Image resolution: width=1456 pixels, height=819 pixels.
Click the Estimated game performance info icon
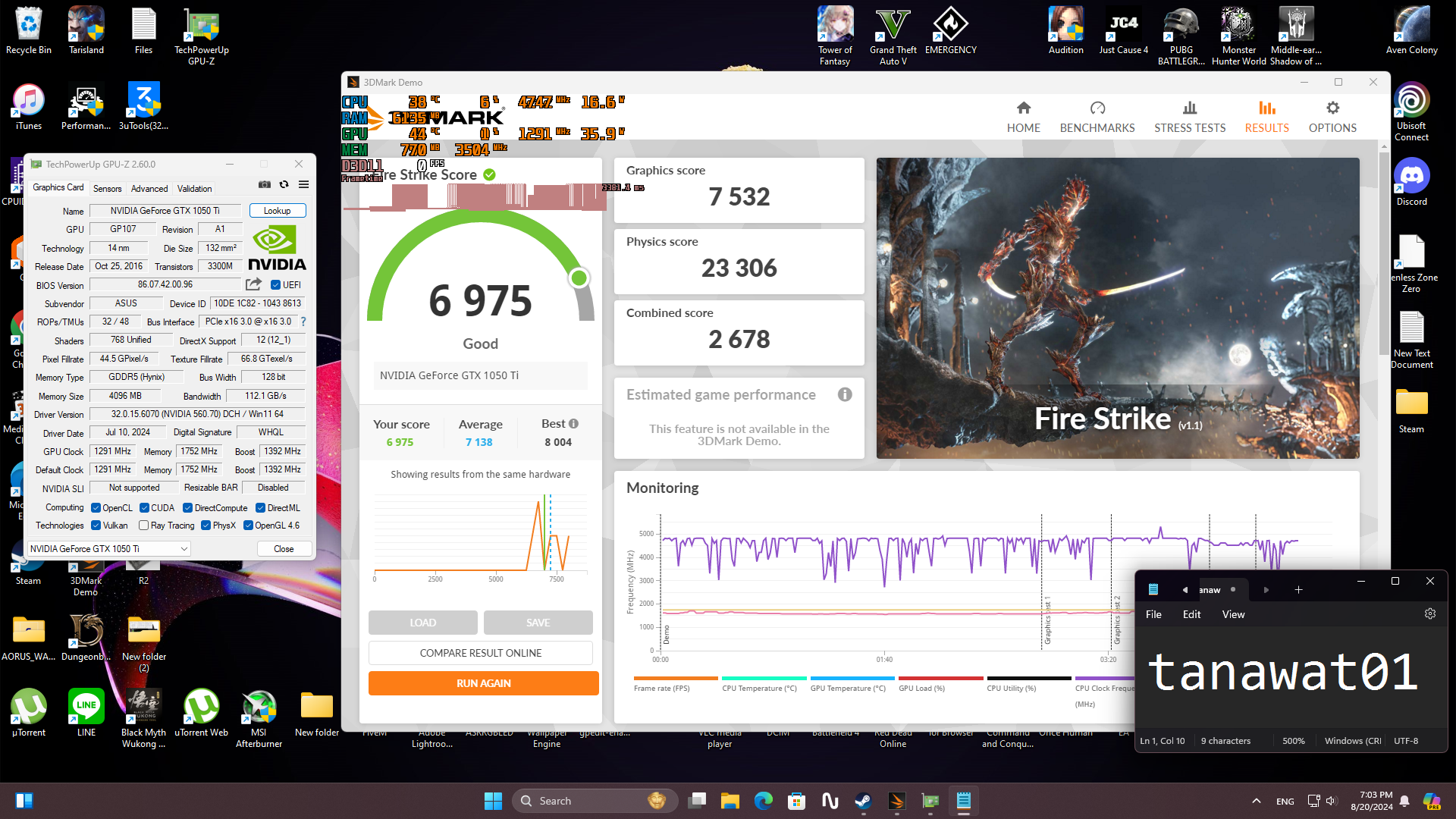point(845,394)
